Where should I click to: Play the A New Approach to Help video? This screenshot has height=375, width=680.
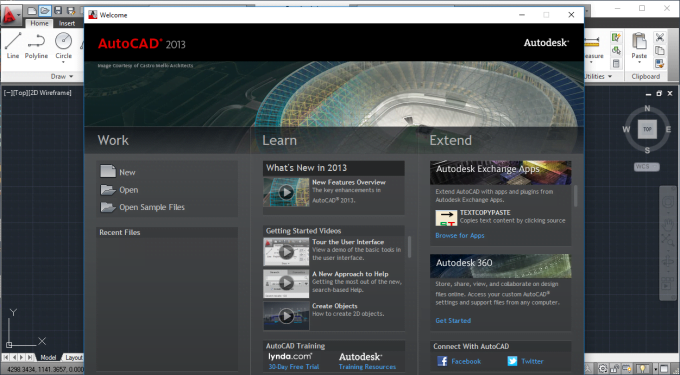point(286,284)
